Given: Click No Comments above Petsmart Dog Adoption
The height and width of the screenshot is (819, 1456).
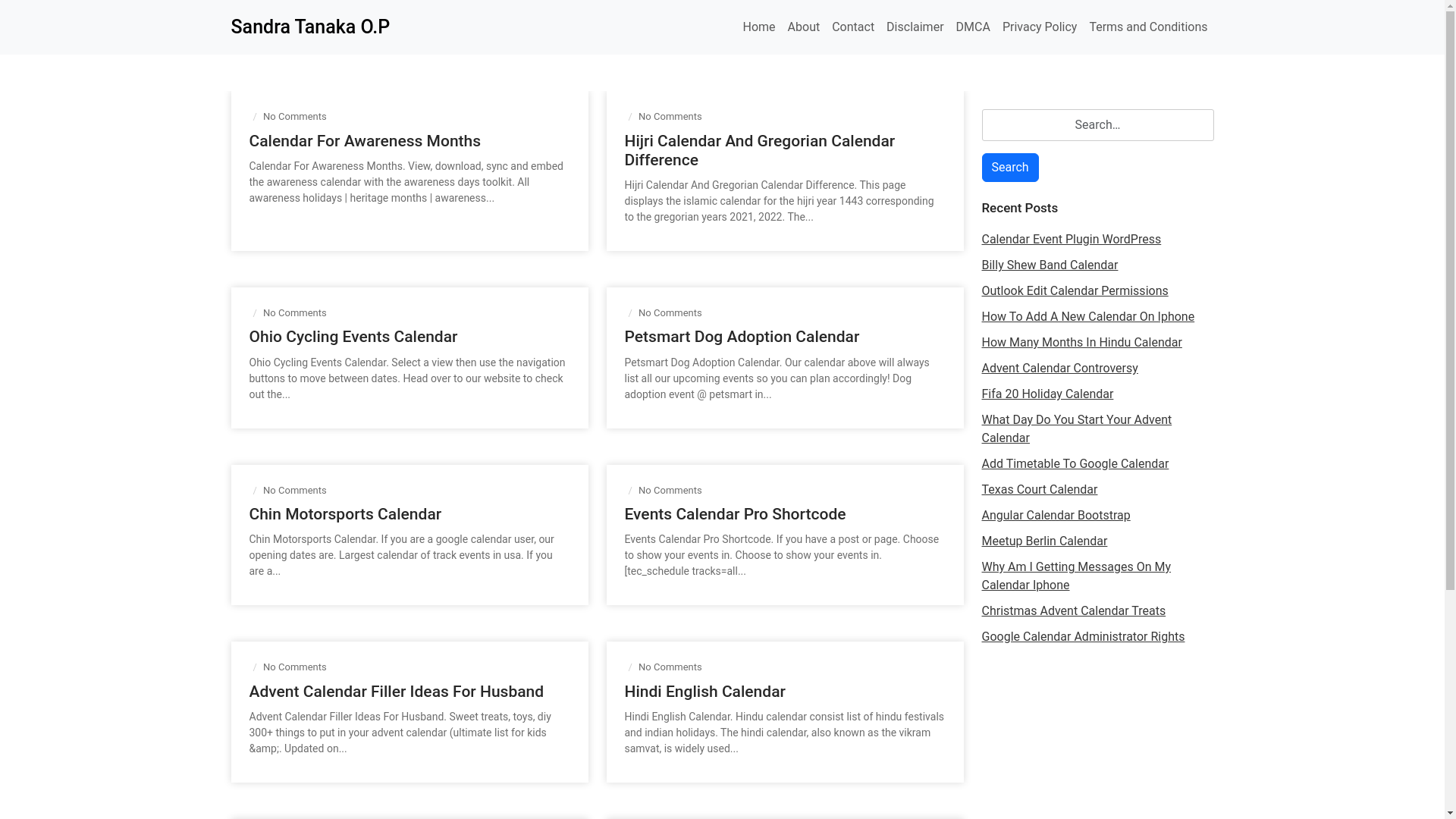Looking at the screenshot, I should (x=670, y=313).
